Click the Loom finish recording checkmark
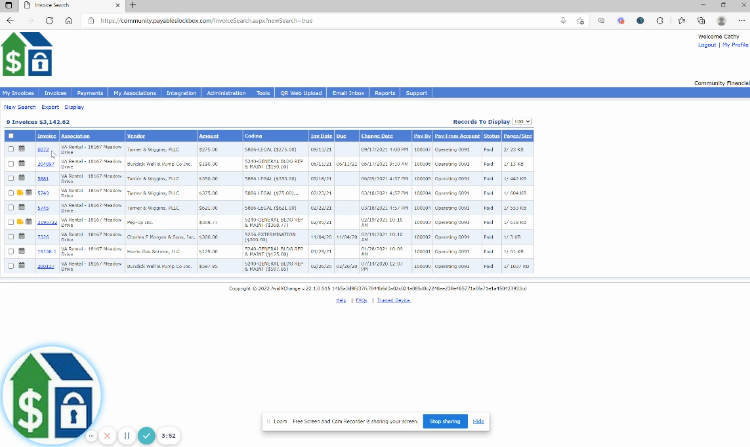750x447 pixels. coord(147,436)
